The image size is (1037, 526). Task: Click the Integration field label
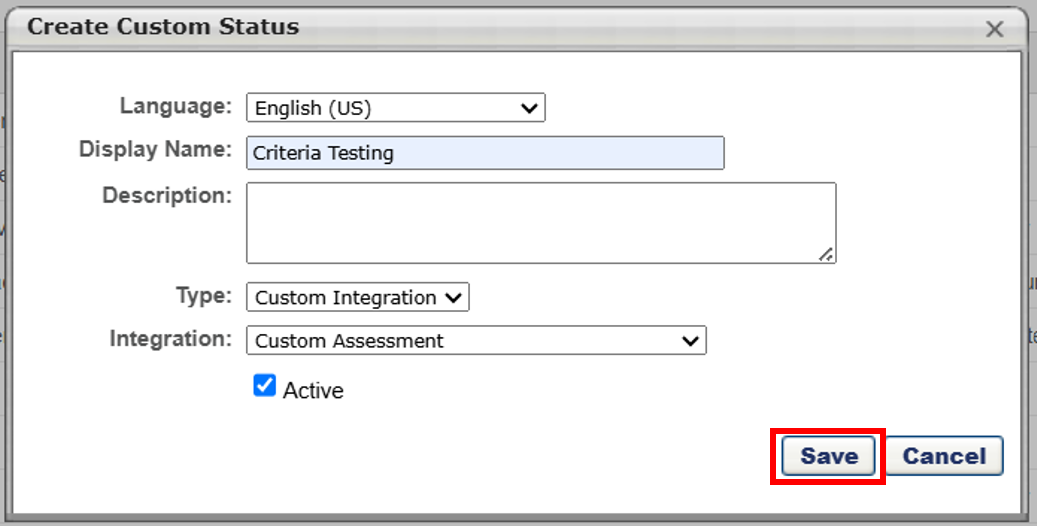pos(171,339)
